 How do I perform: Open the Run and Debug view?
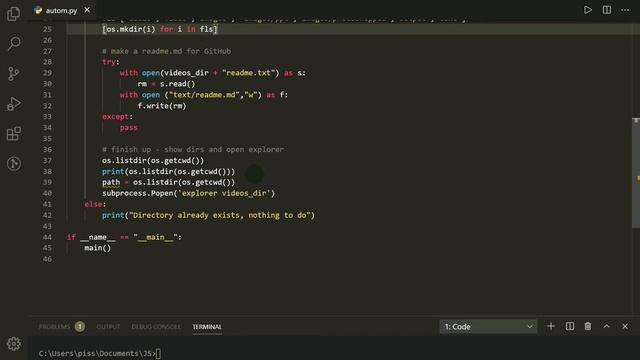click(x=13, y=104)
